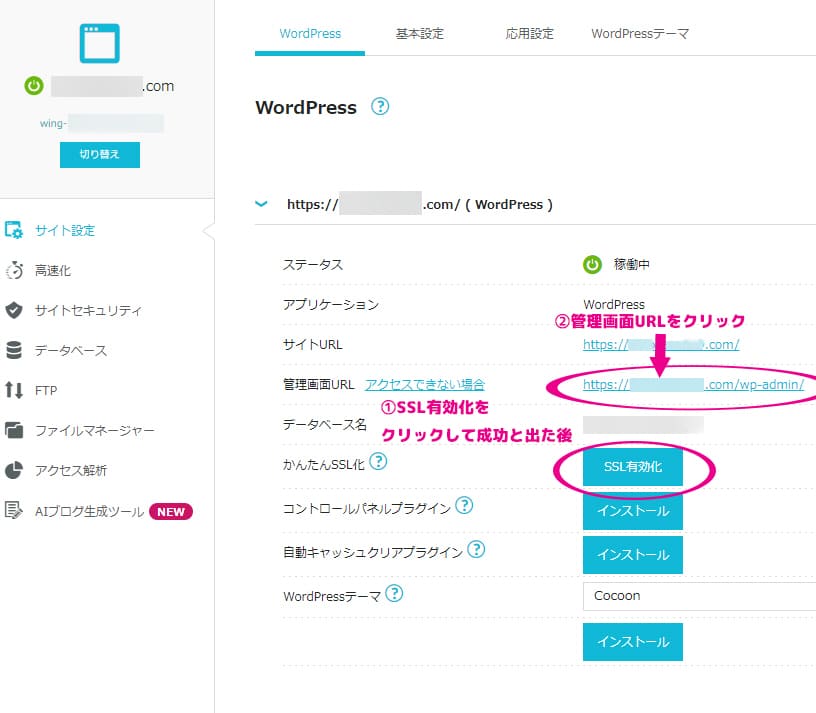Click help icon beside 自動キャッシュクリアプラグイン
816x713 pixels.
click(476, 549)
